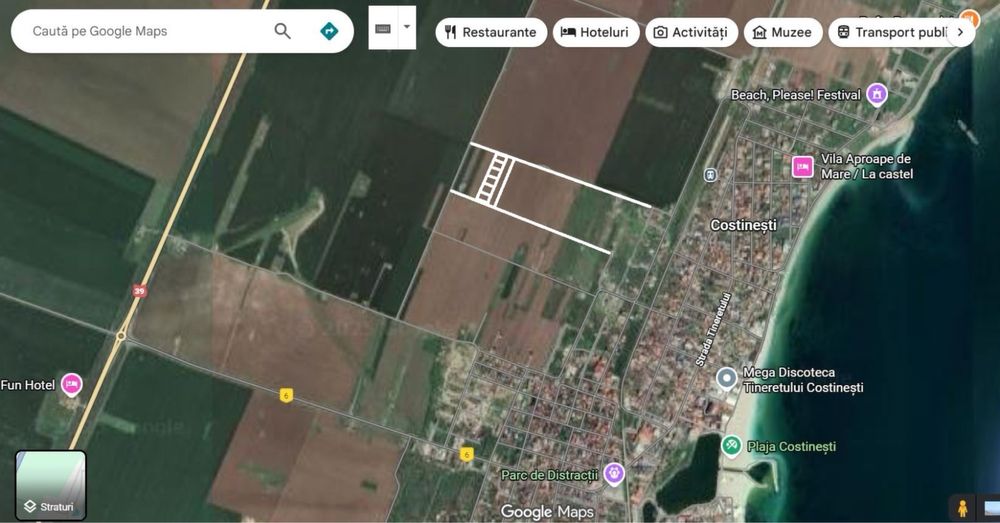Activate the Street View pegman icon
1000x523 pixels.
962,508
